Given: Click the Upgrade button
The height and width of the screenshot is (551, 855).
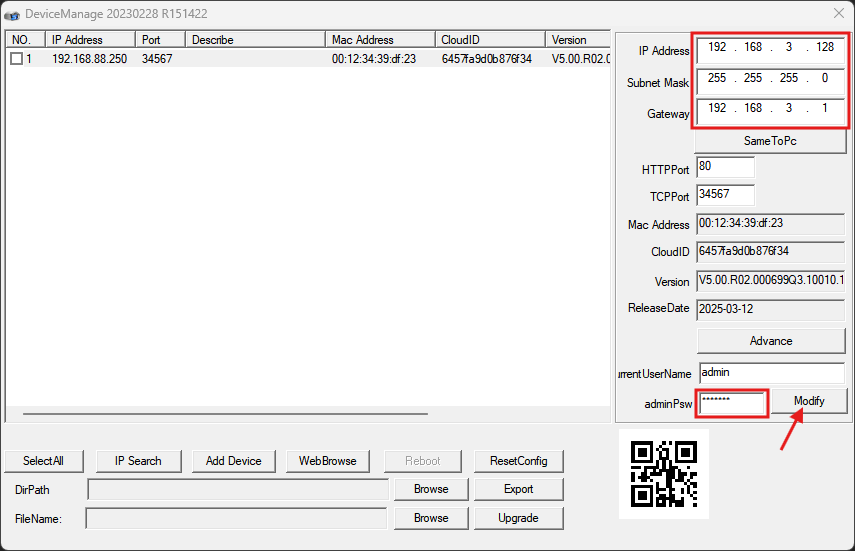Looking at the screenshot, I should pos(518,518).
